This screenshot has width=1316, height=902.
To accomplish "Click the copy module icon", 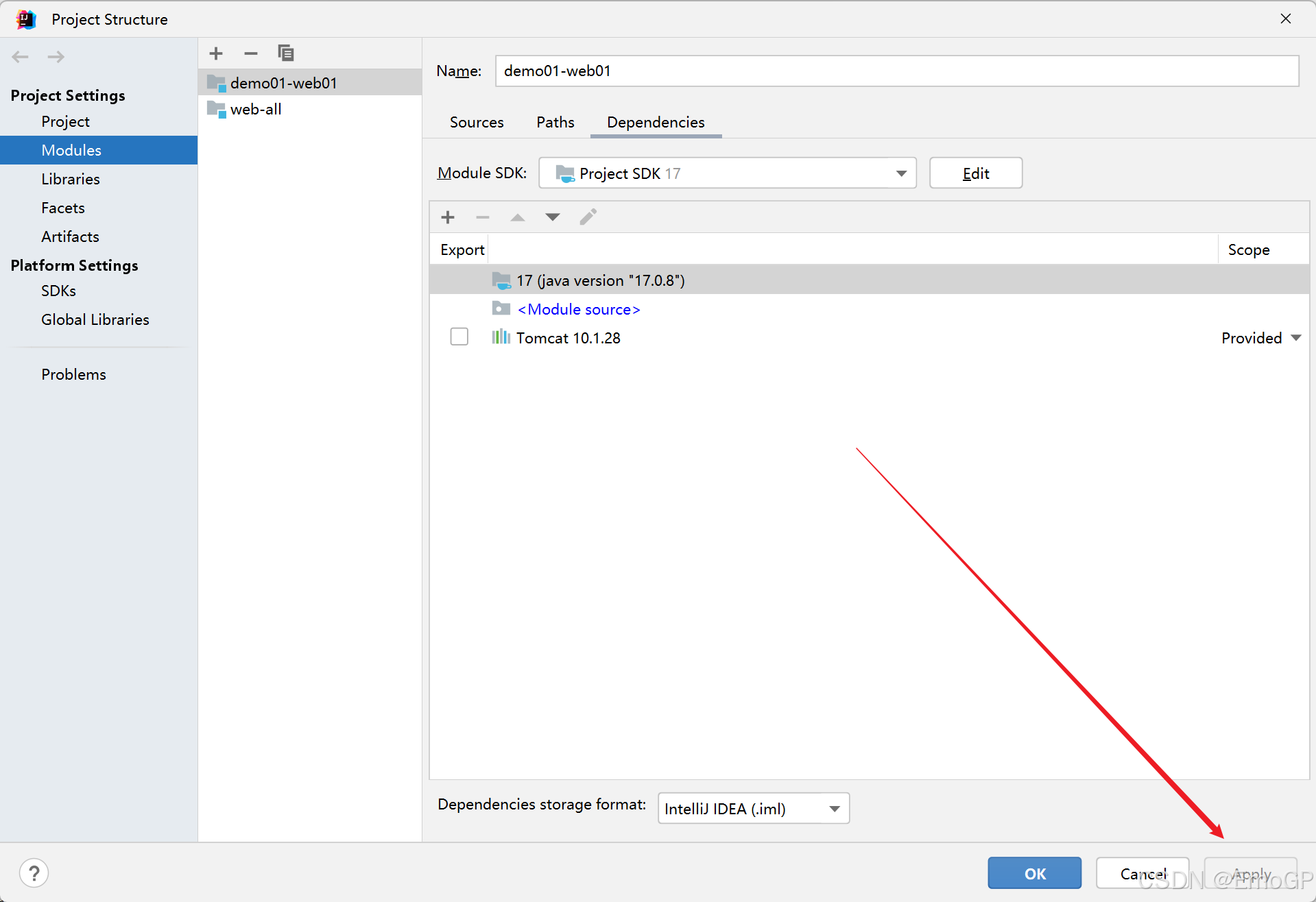I will (x=286, y=53).
